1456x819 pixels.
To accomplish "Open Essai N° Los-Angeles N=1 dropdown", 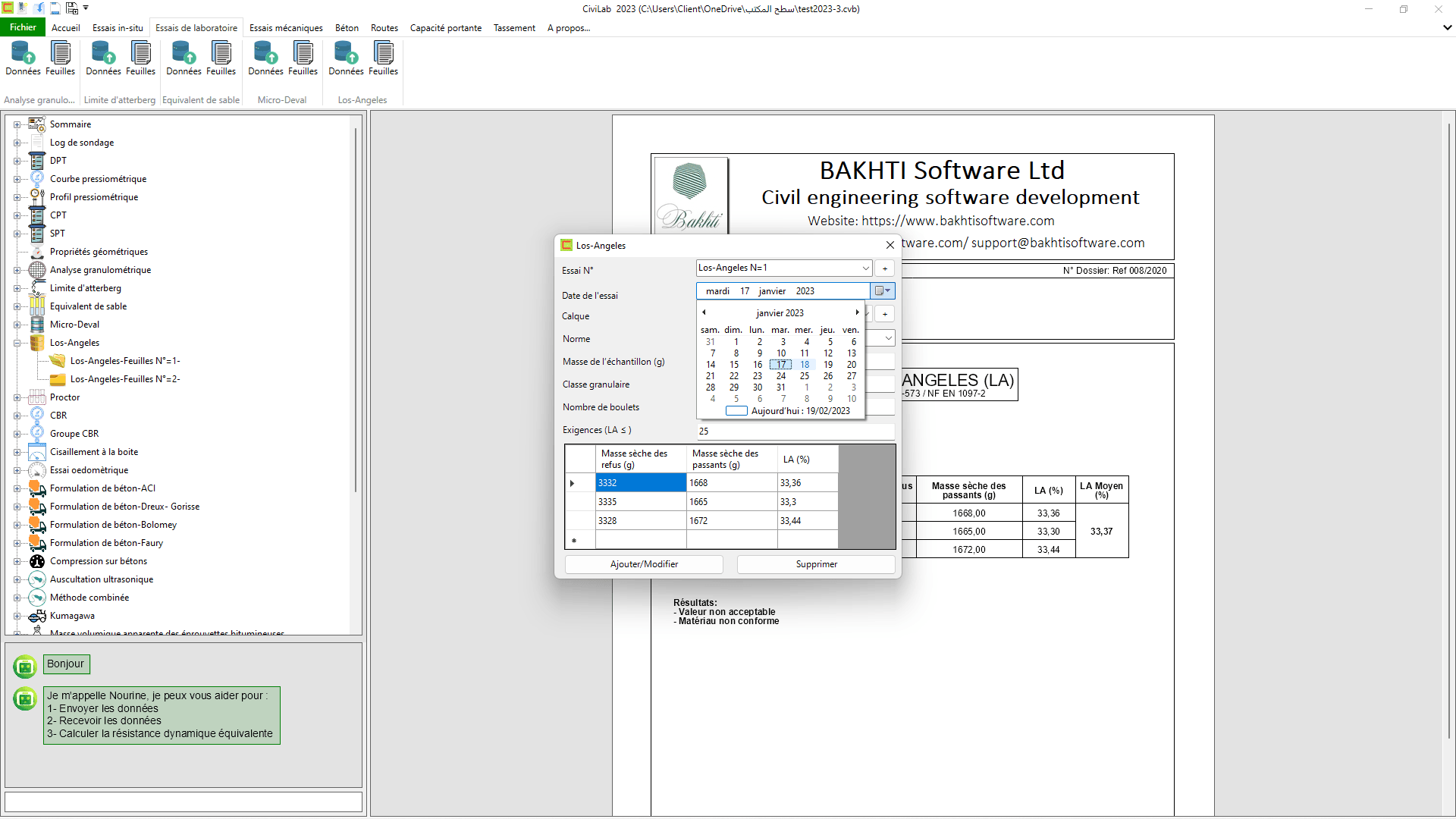I will point(865,268).
